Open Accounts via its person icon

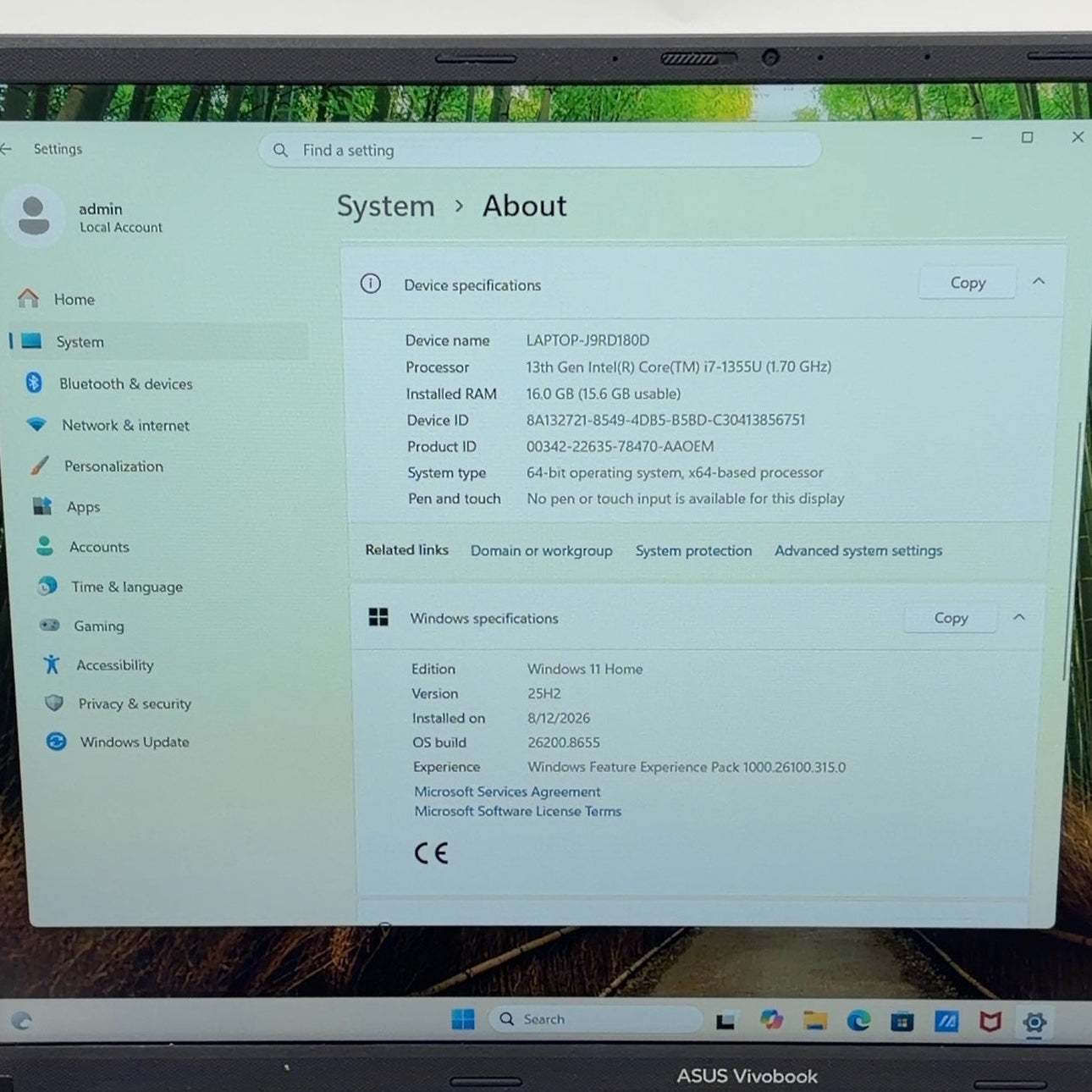pyautogui.click(x=45, y=546)
